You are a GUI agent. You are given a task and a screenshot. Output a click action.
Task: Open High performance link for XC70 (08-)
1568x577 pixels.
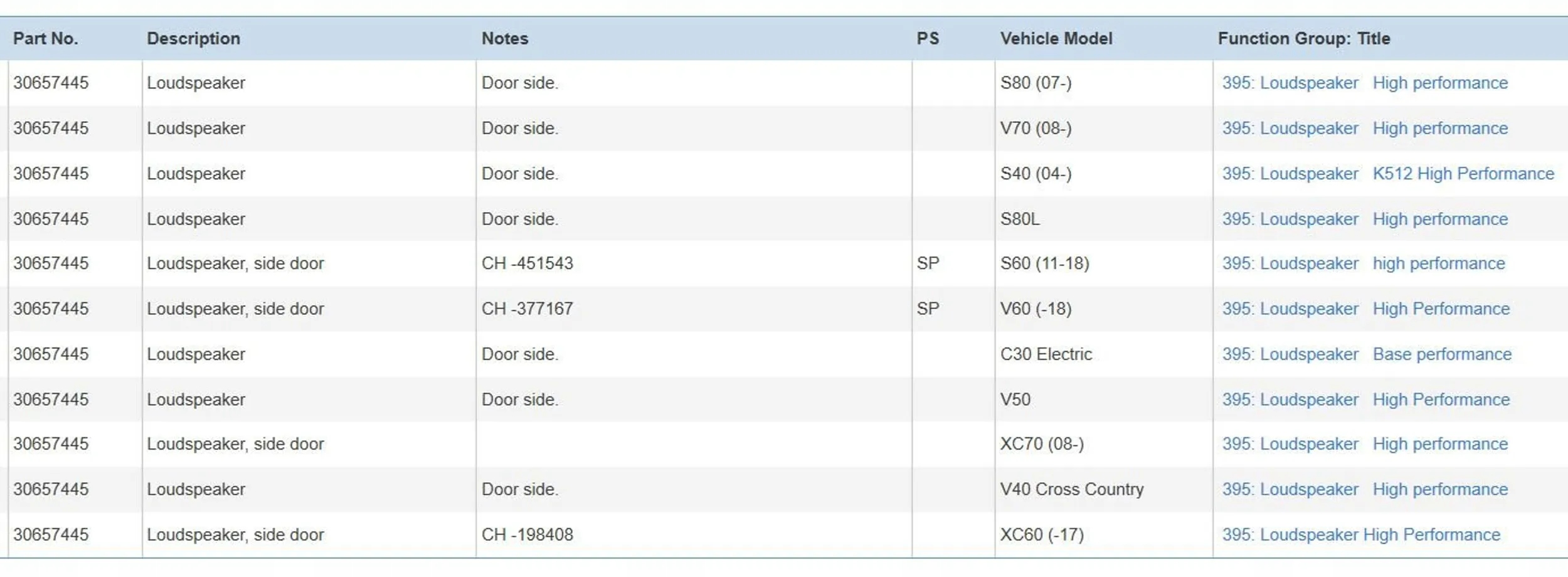tap(1440, 444)
